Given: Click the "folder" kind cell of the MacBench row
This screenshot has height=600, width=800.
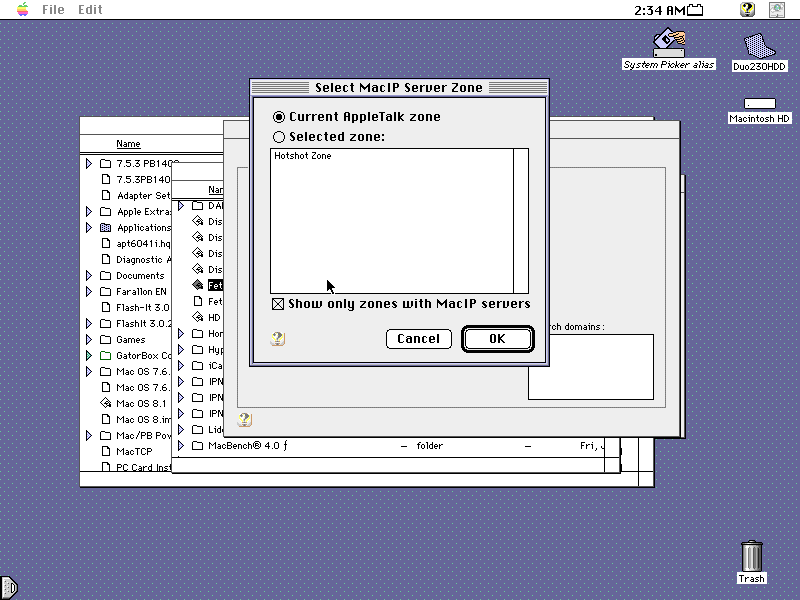Looking at the screenshot, I should click(x=430, y=445).
